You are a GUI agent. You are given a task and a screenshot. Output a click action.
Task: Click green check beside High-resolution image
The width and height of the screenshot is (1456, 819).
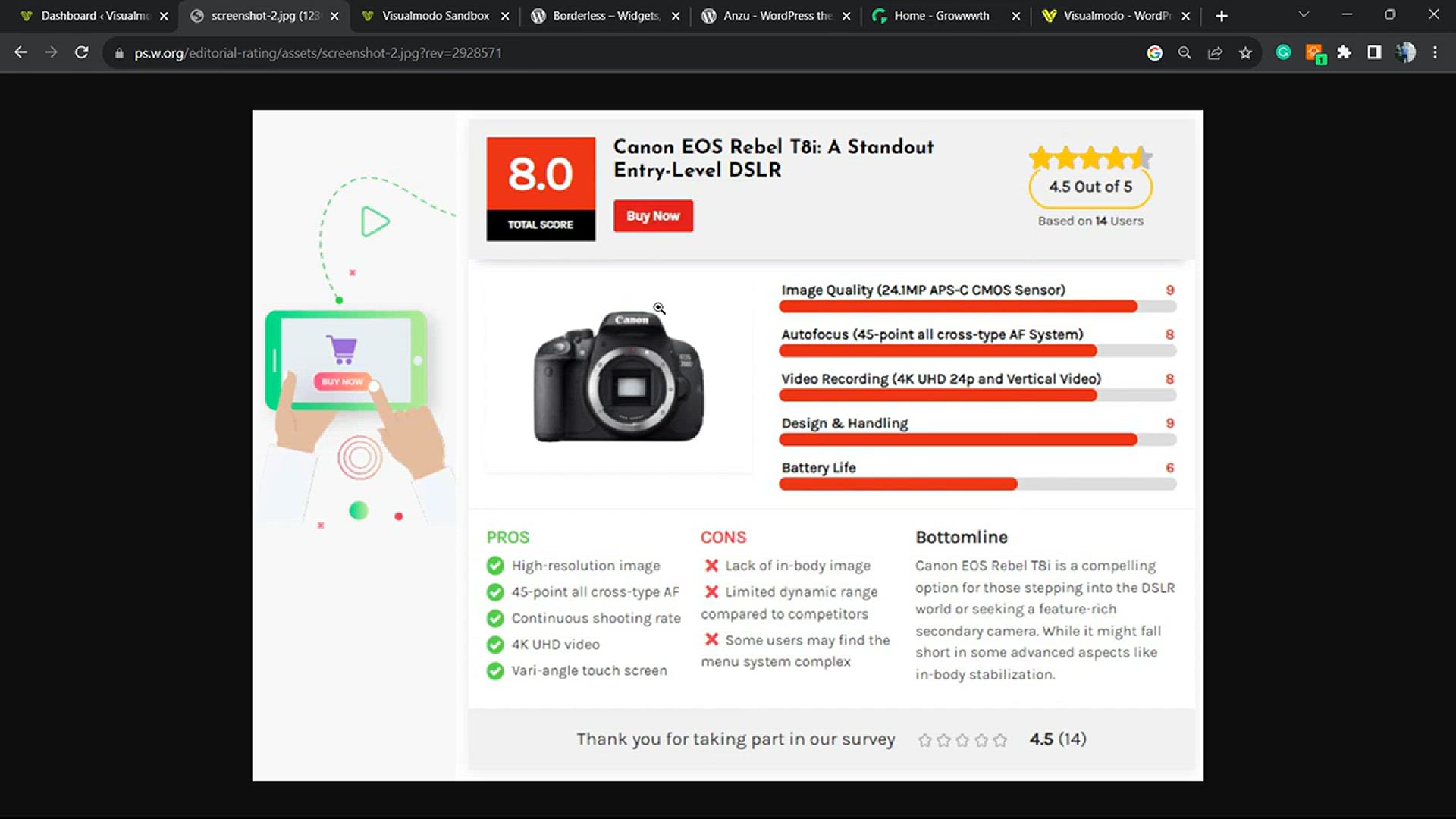[x=495, y=566]
